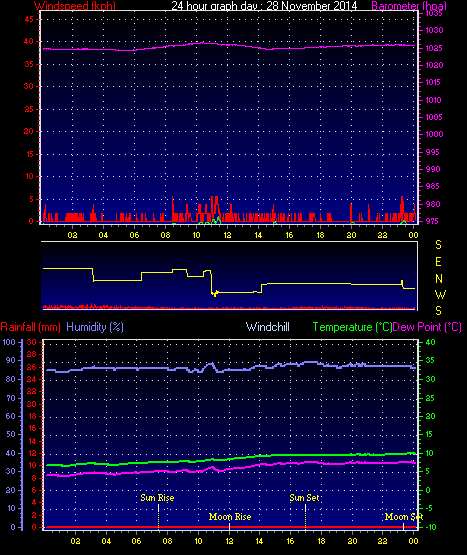Click the N wind direction label
The width and height of the screenshot is (467, 555).
pos(439,279)
